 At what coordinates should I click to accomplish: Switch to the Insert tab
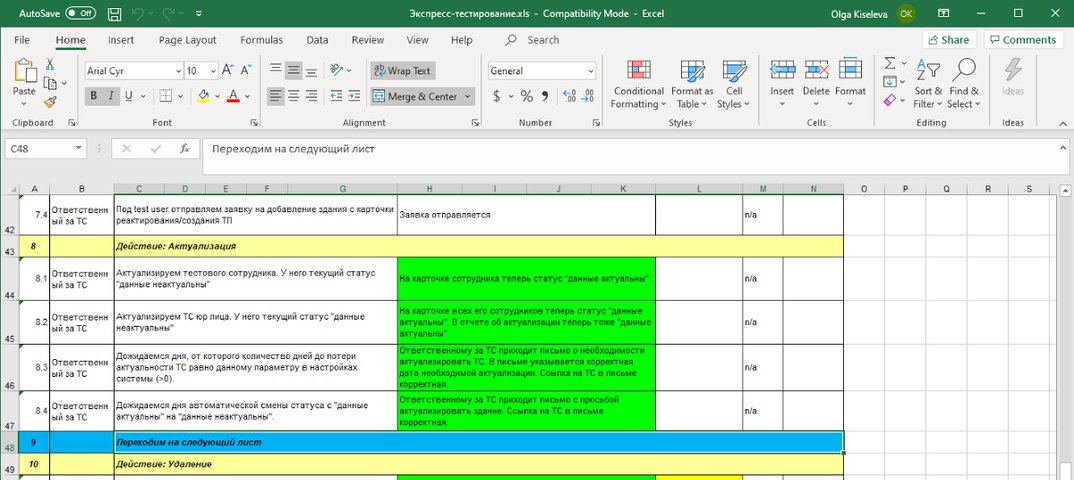(x=121, y=40)
